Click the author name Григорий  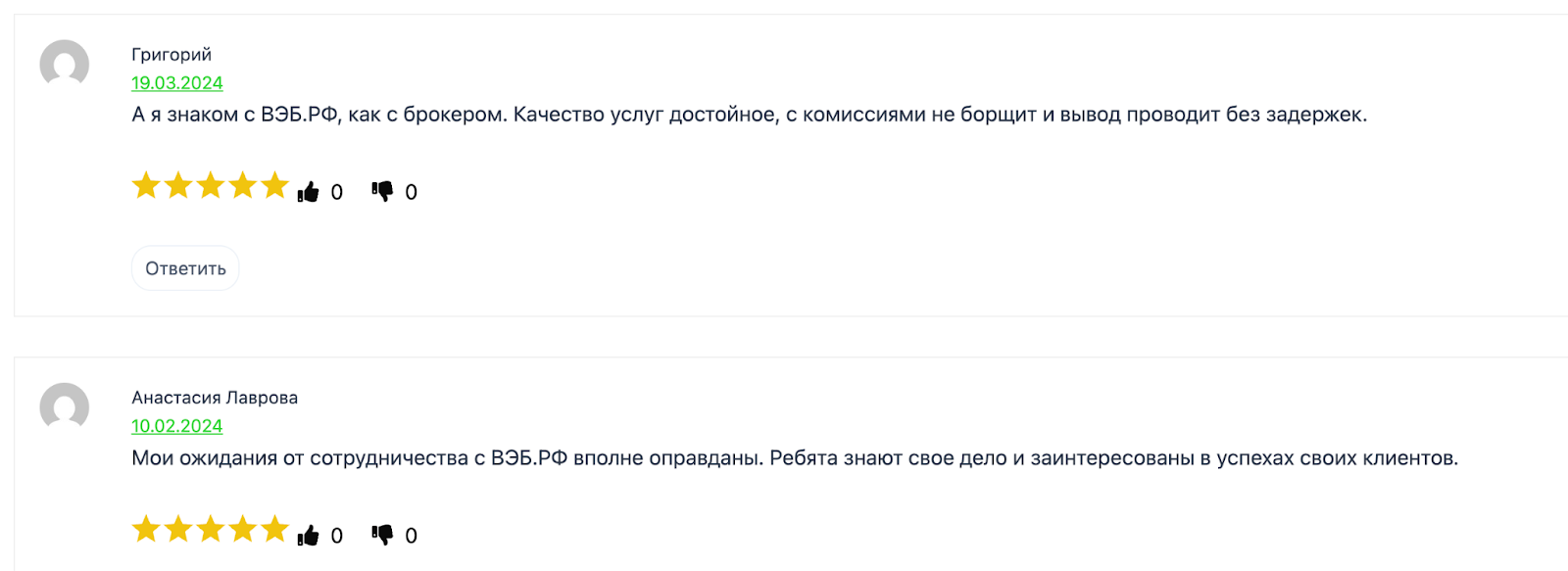click(171, 55)
